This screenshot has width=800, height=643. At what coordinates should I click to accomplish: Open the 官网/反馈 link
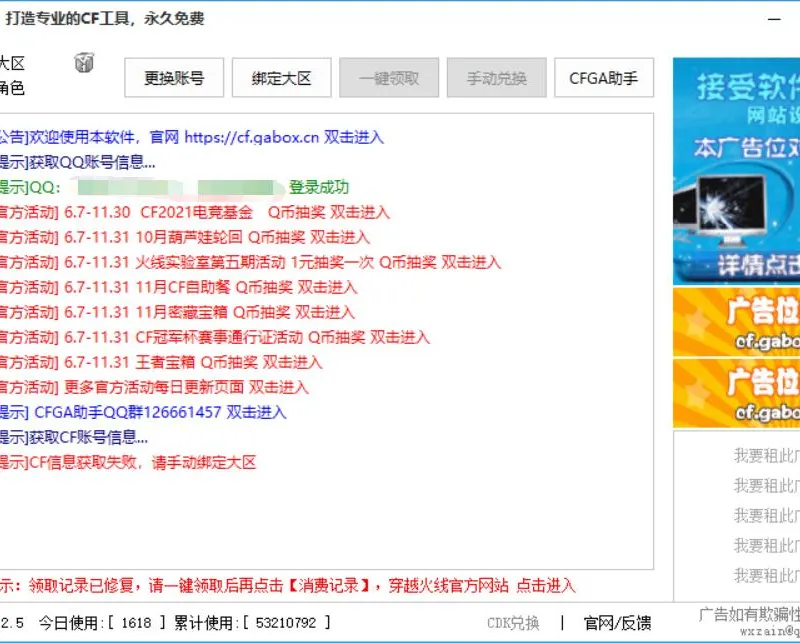[617, 623]
